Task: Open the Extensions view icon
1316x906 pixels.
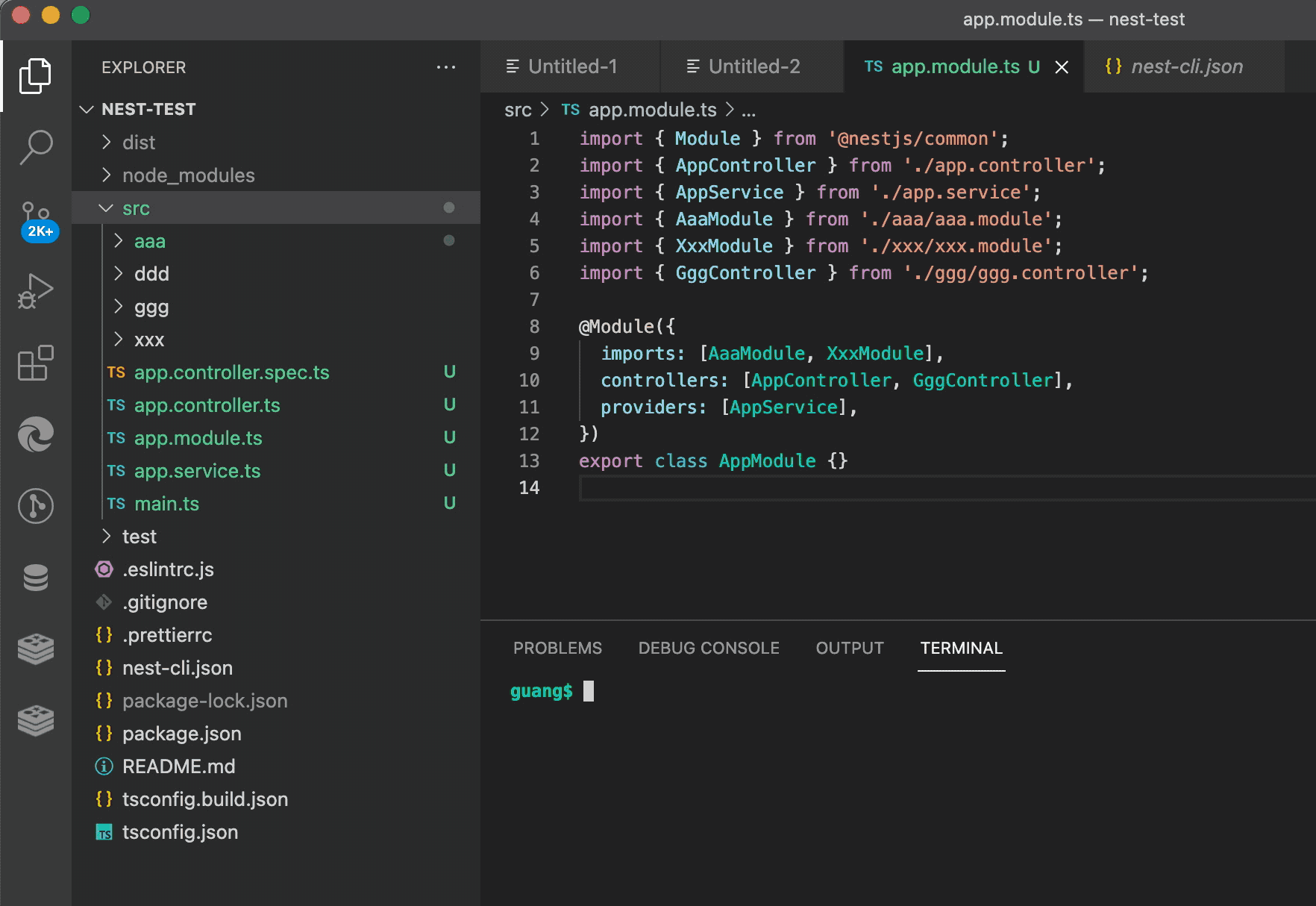Action: 35,363
